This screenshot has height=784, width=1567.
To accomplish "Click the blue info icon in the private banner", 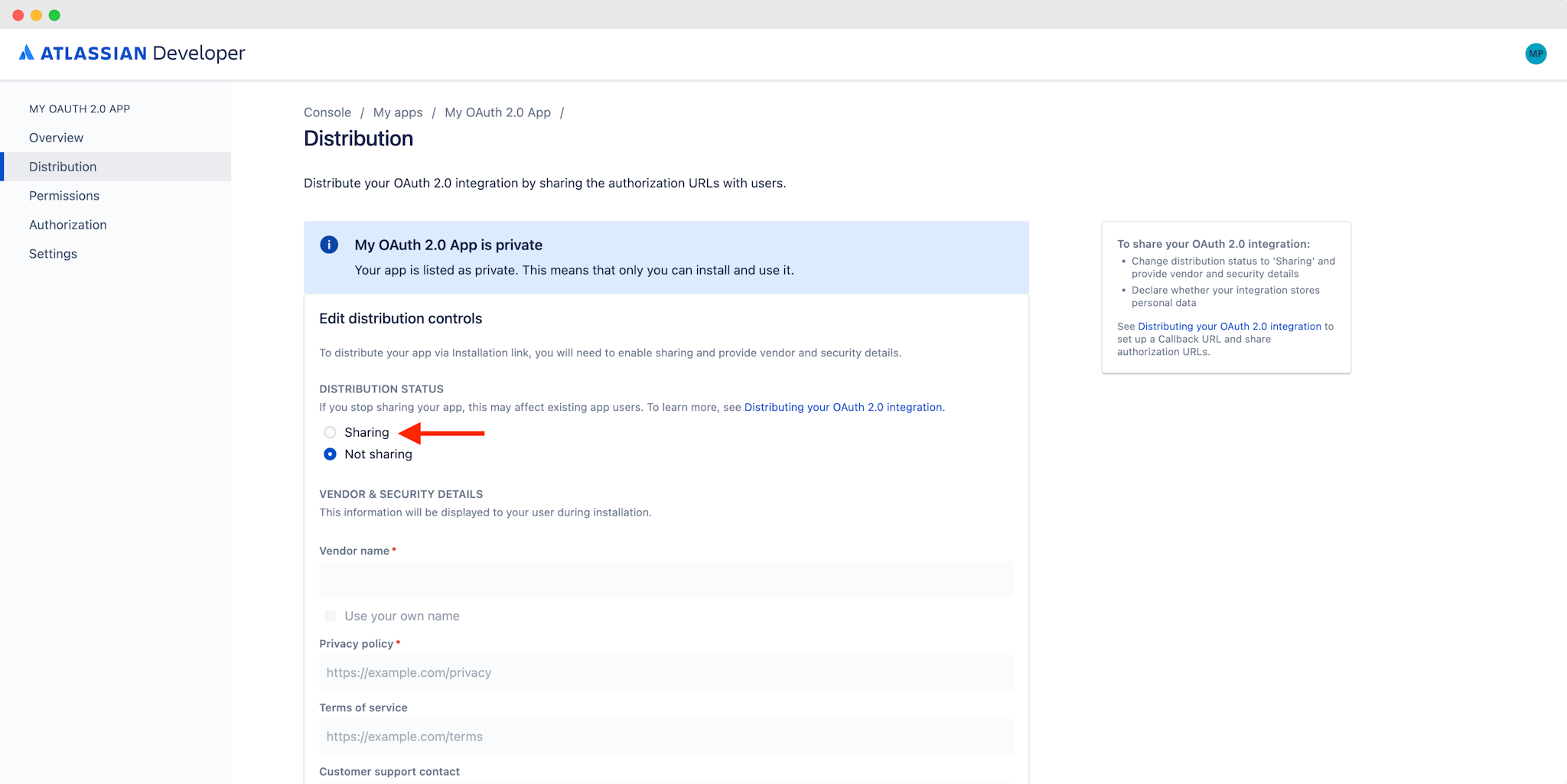I will (329, 245).
